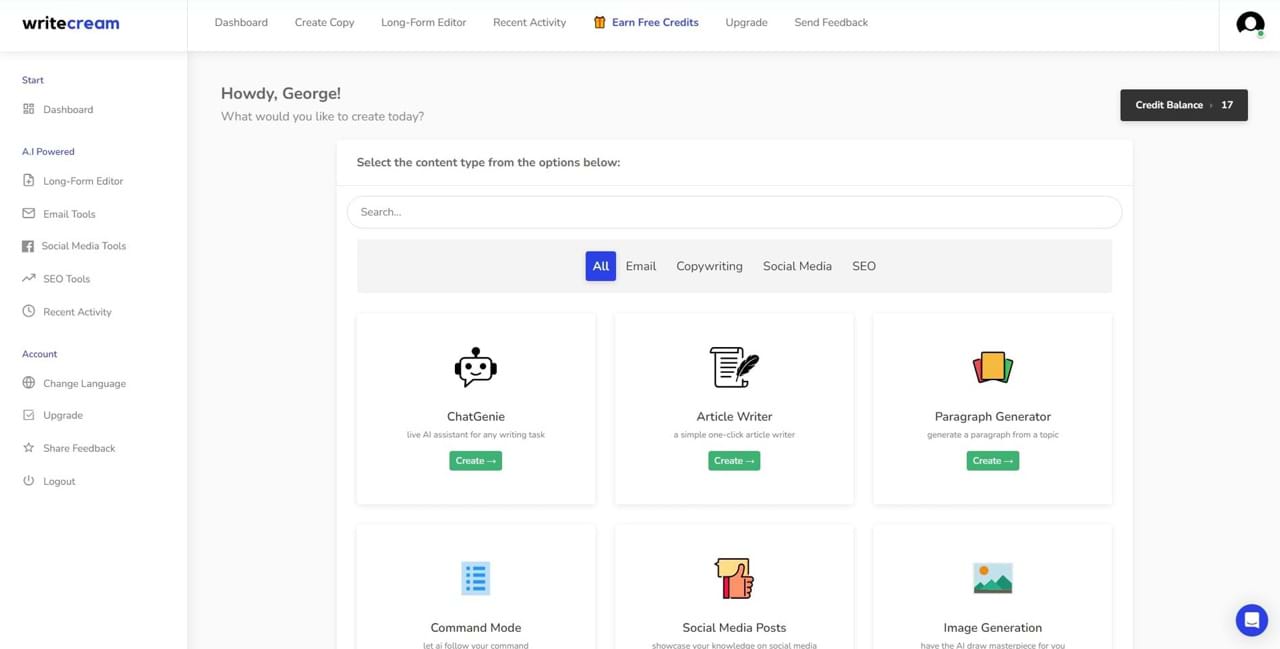
Task: Click Create button under Paragraph Generator
Action: [x=993, y=461]
